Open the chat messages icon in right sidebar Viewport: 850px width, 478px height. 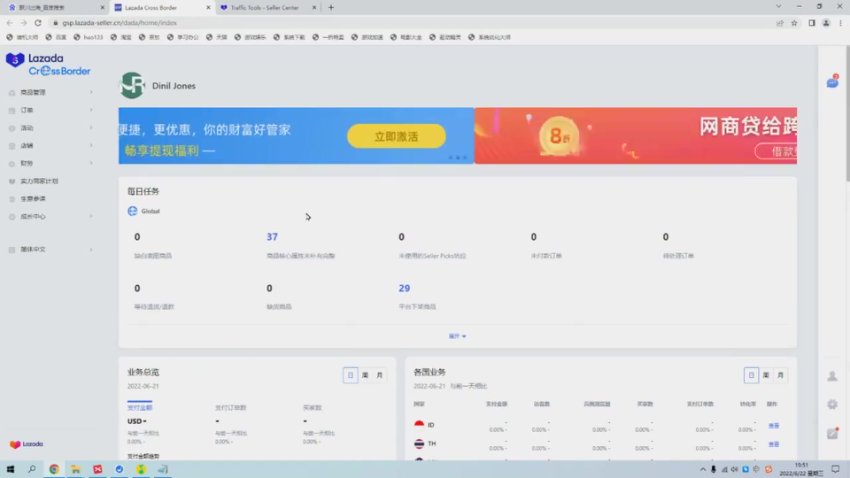click(832, 82)
